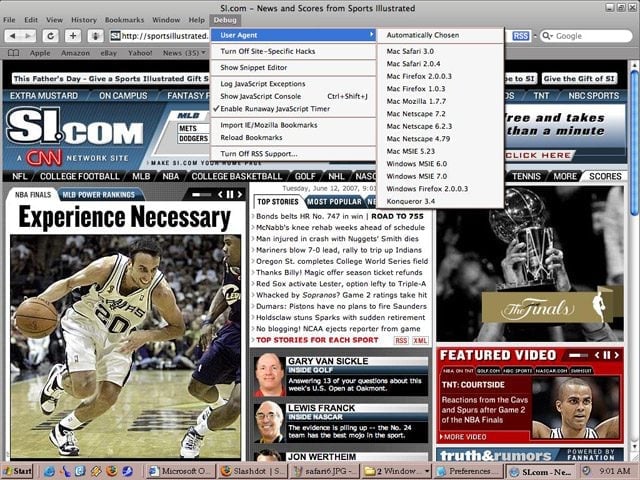Screen dimensions: 640x480
Task: Reload the page with the refresh button
Action: tap(50, 36)
